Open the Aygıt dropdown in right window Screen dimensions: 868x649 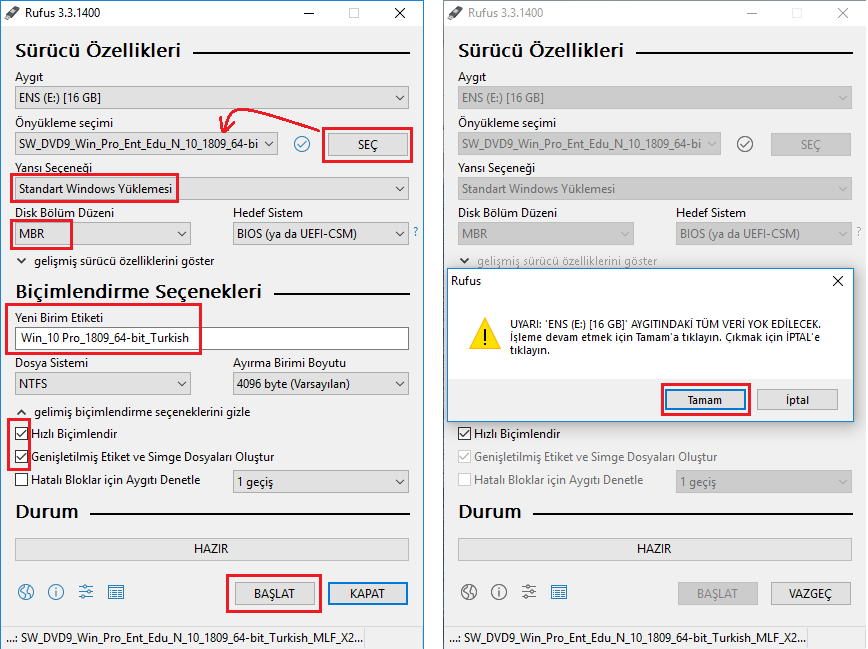655,98
